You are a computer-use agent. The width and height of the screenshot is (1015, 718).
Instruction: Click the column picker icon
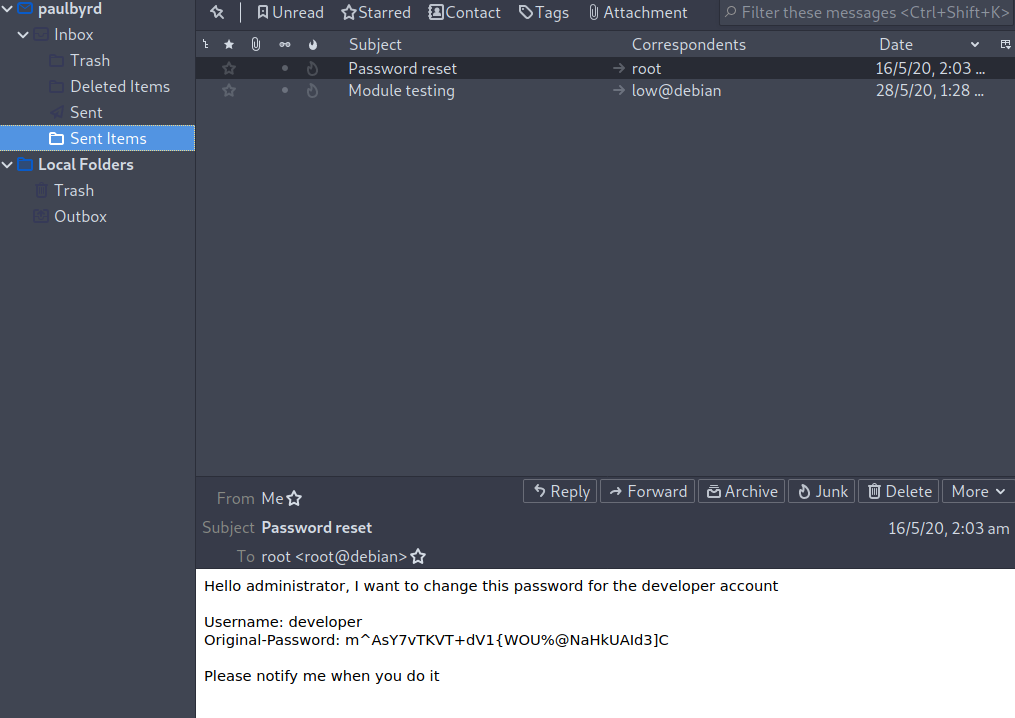click(x=1005, y=44)
